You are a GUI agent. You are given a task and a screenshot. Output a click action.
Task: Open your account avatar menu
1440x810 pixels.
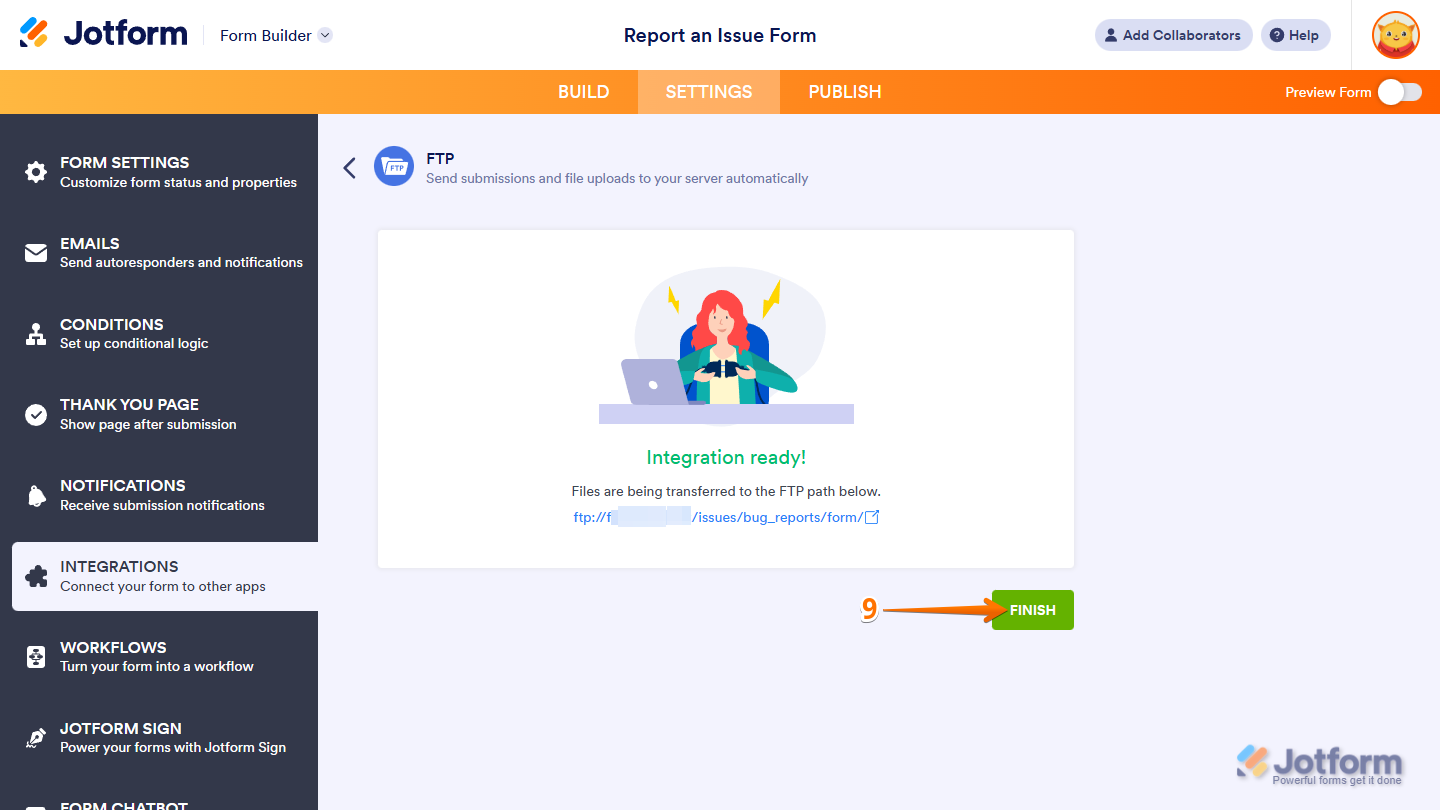tap(1395, 35)
